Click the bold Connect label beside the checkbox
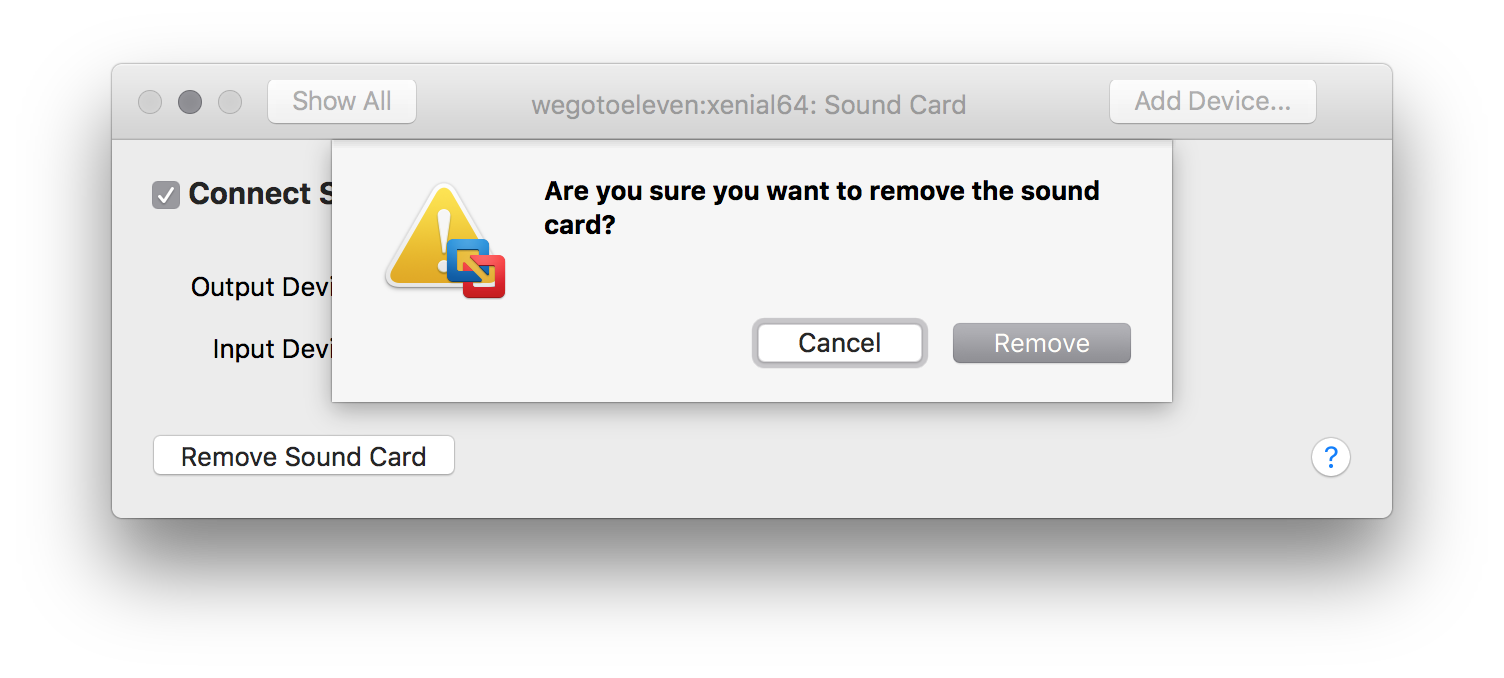Viewport: 1504px width, 678px height. point(260,193)
